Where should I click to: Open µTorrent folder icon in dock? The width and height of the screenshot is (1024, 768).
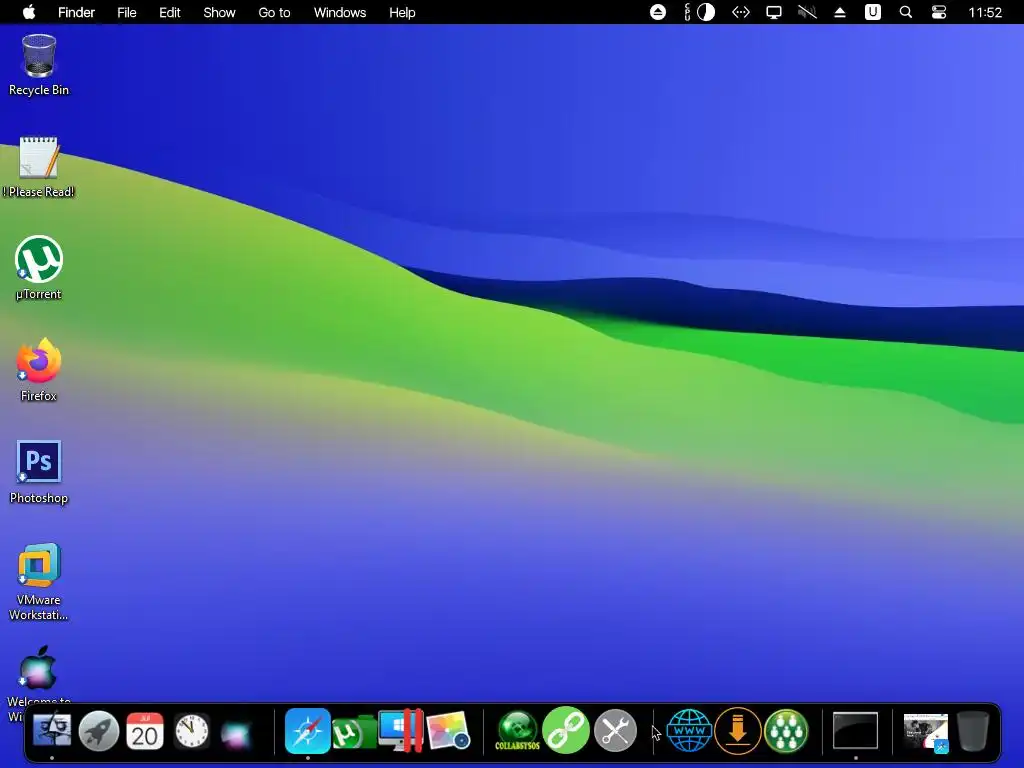click(x=354, y=732)
